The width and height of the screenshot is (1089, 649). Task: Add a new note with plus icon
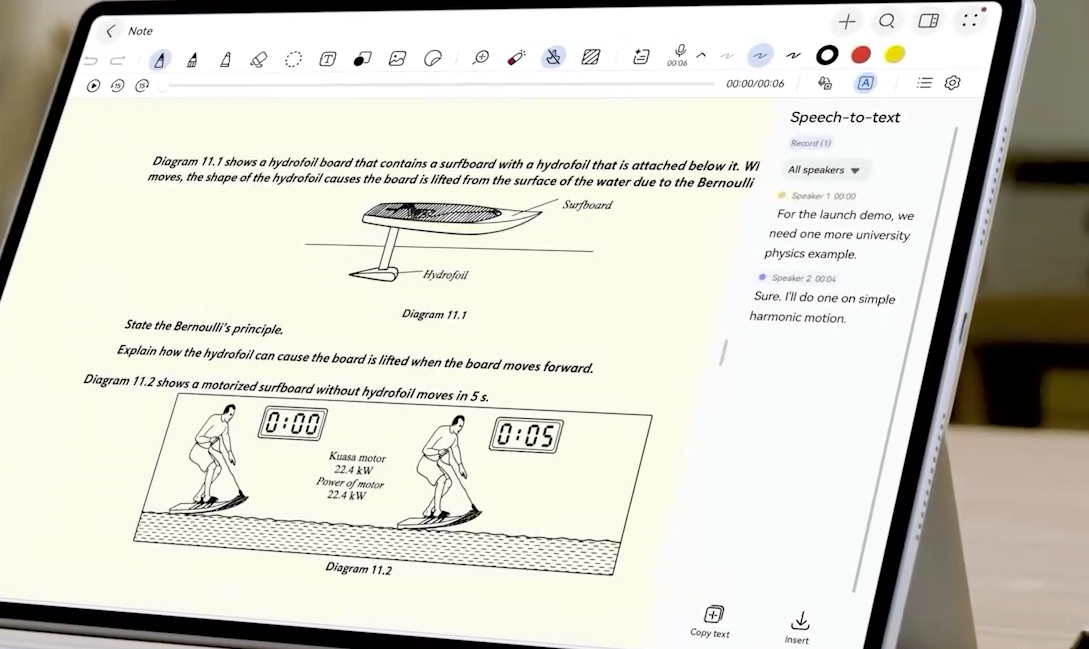pyautogui.click(x=847, y=22)
